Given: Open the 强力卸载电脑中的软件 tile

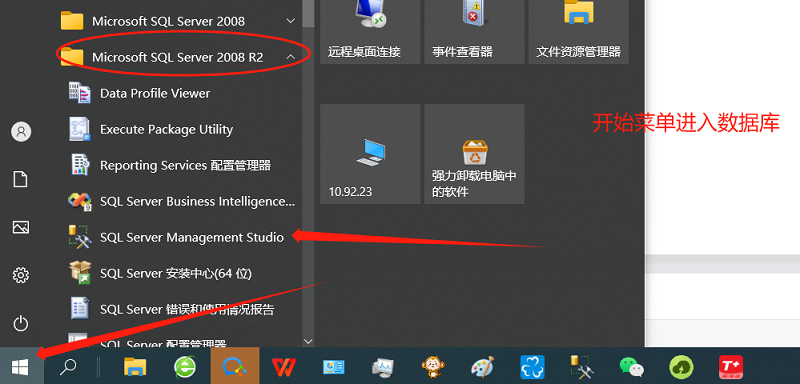Looking at the screenshot, I should [474, 154].
